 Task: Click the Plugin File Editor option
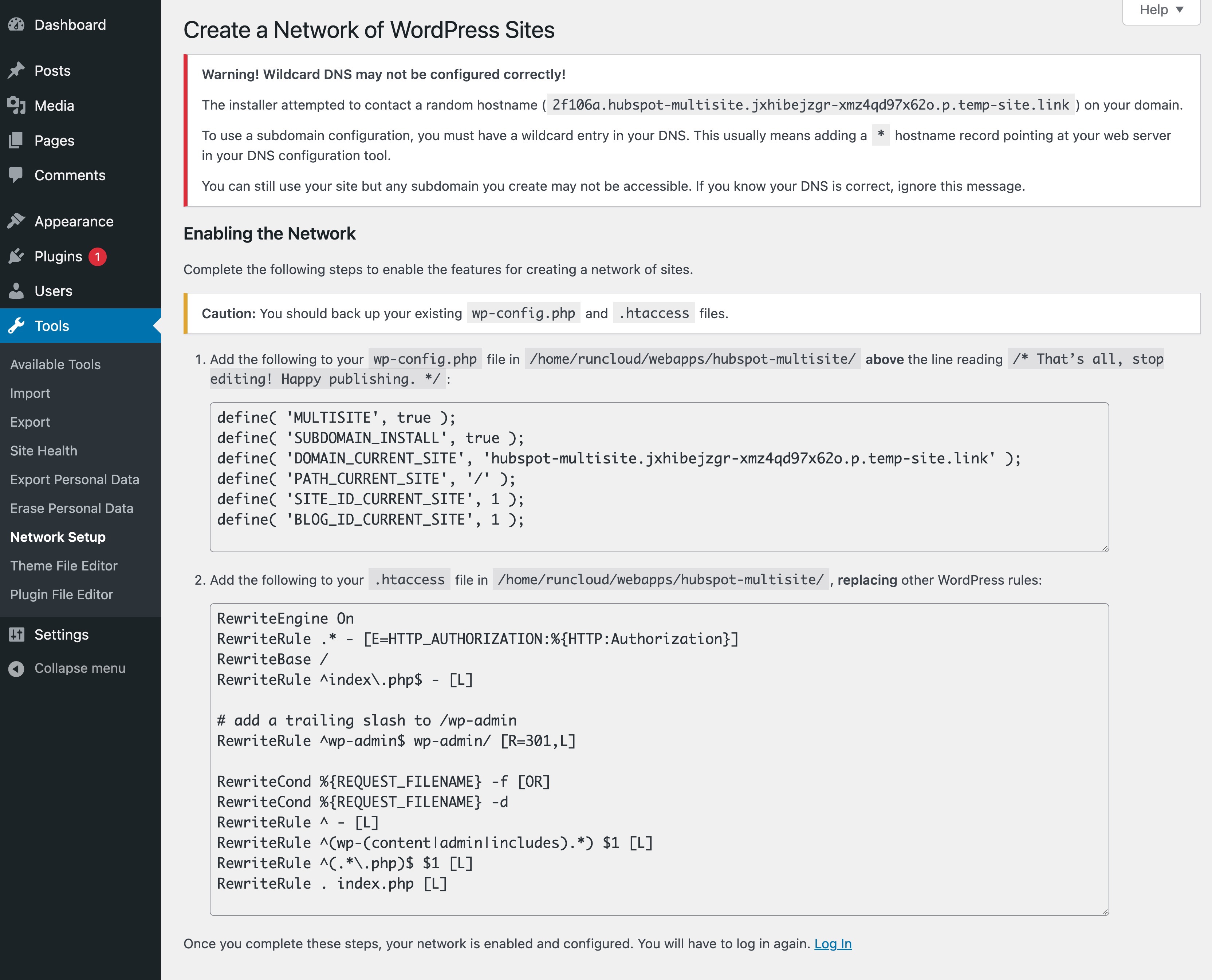click(x=62, y=594)
